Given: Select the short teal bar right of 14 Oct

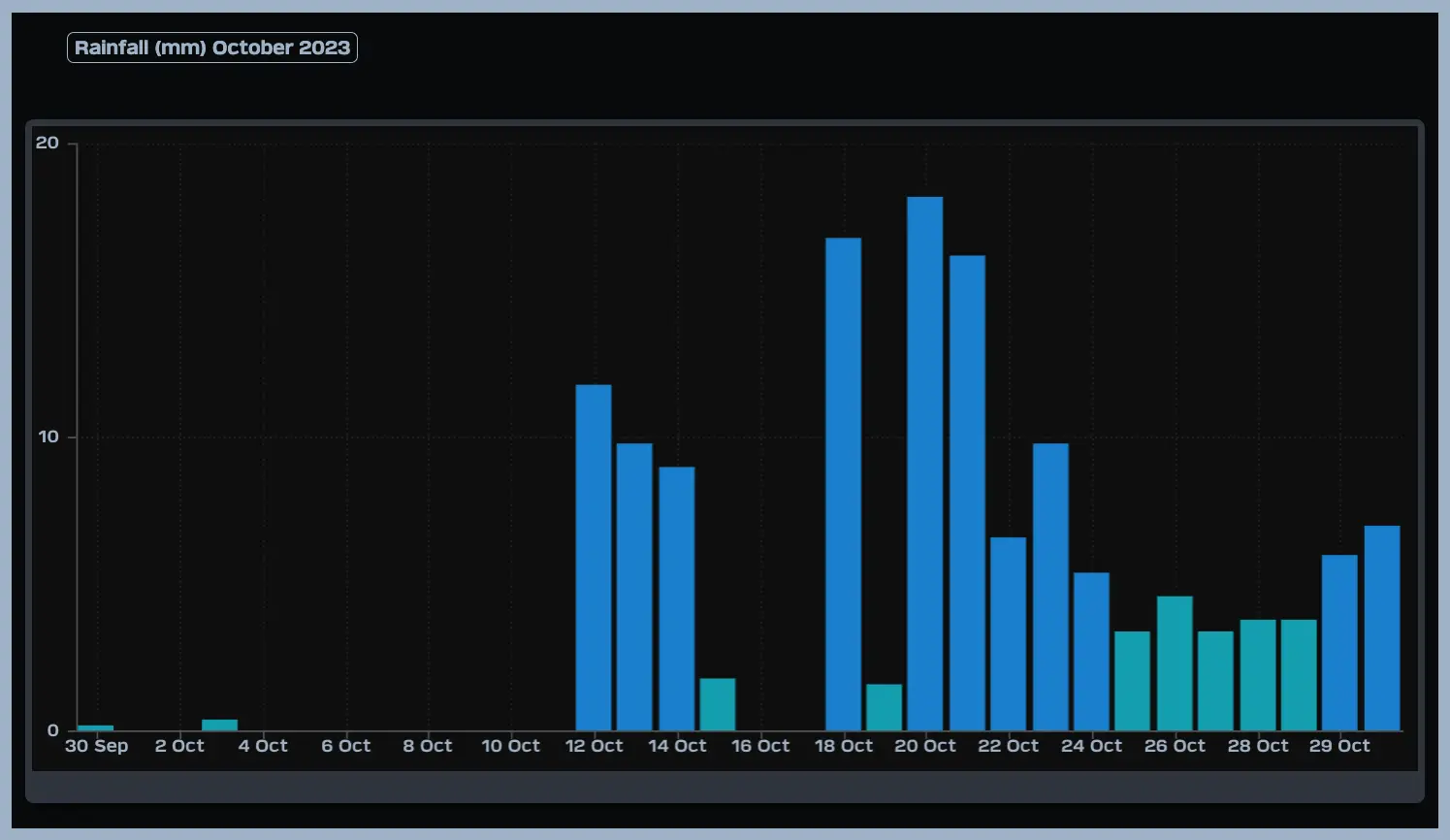Looking at the screenshot, I should click(x=717, y=704).
